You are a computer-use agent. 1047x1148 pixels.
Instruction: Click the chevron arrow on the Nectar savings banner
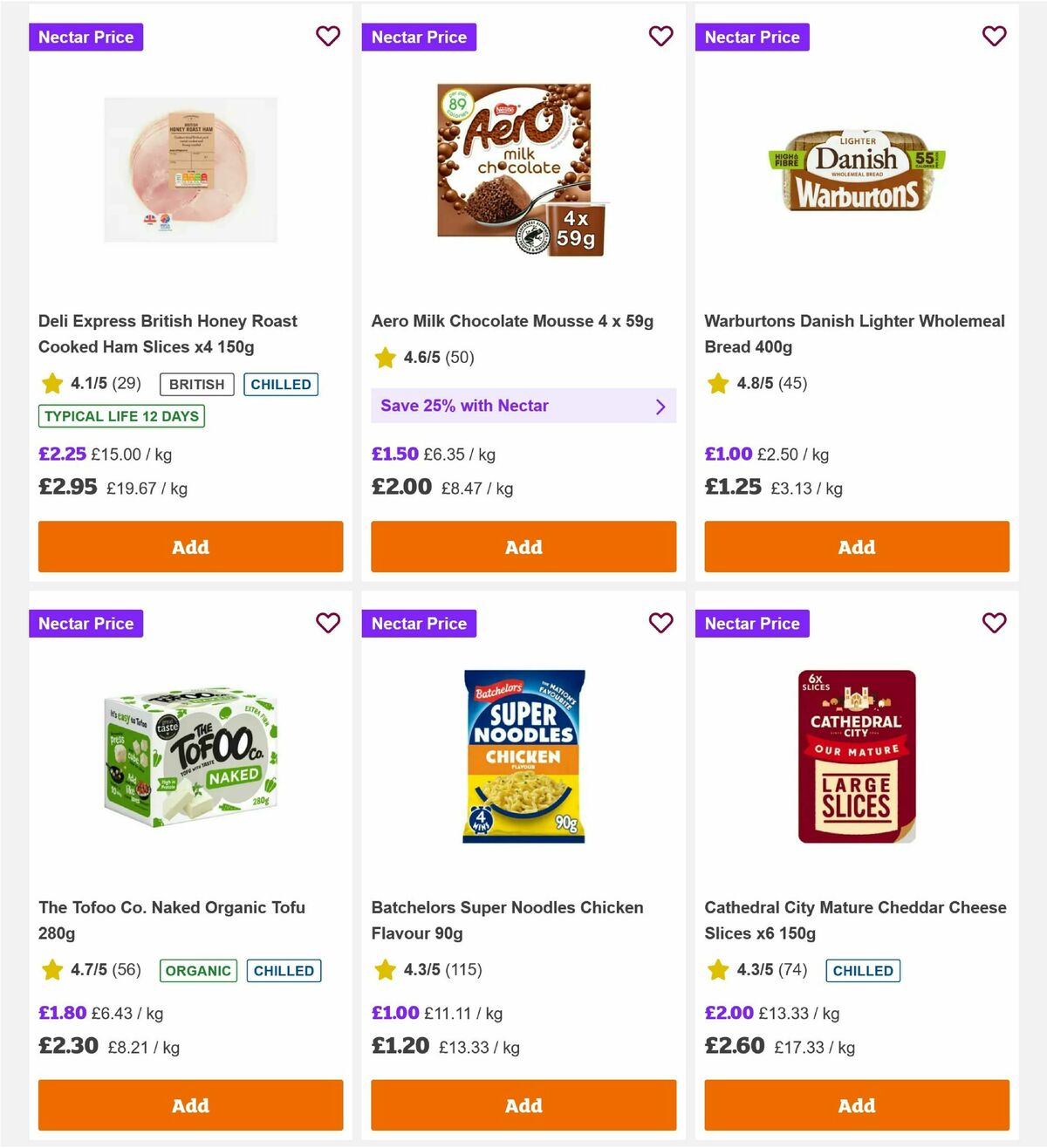pos(660,406)
